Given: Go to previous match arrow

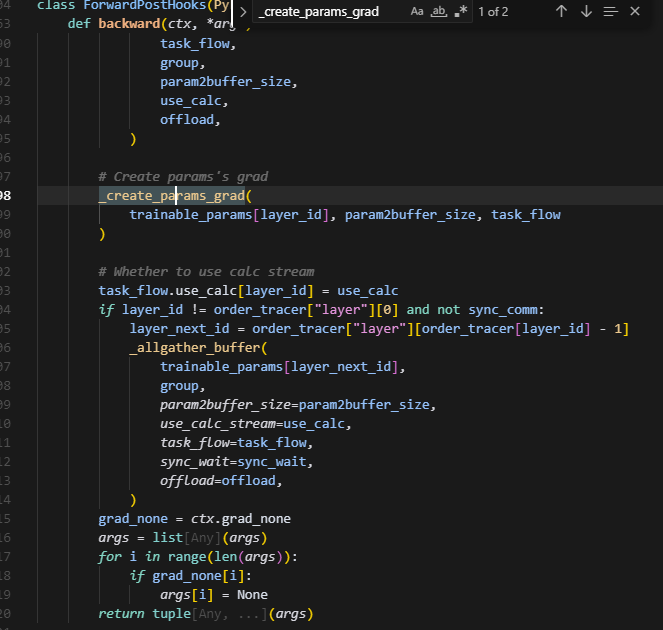Looking at the screenshot, I should (561, 12).
